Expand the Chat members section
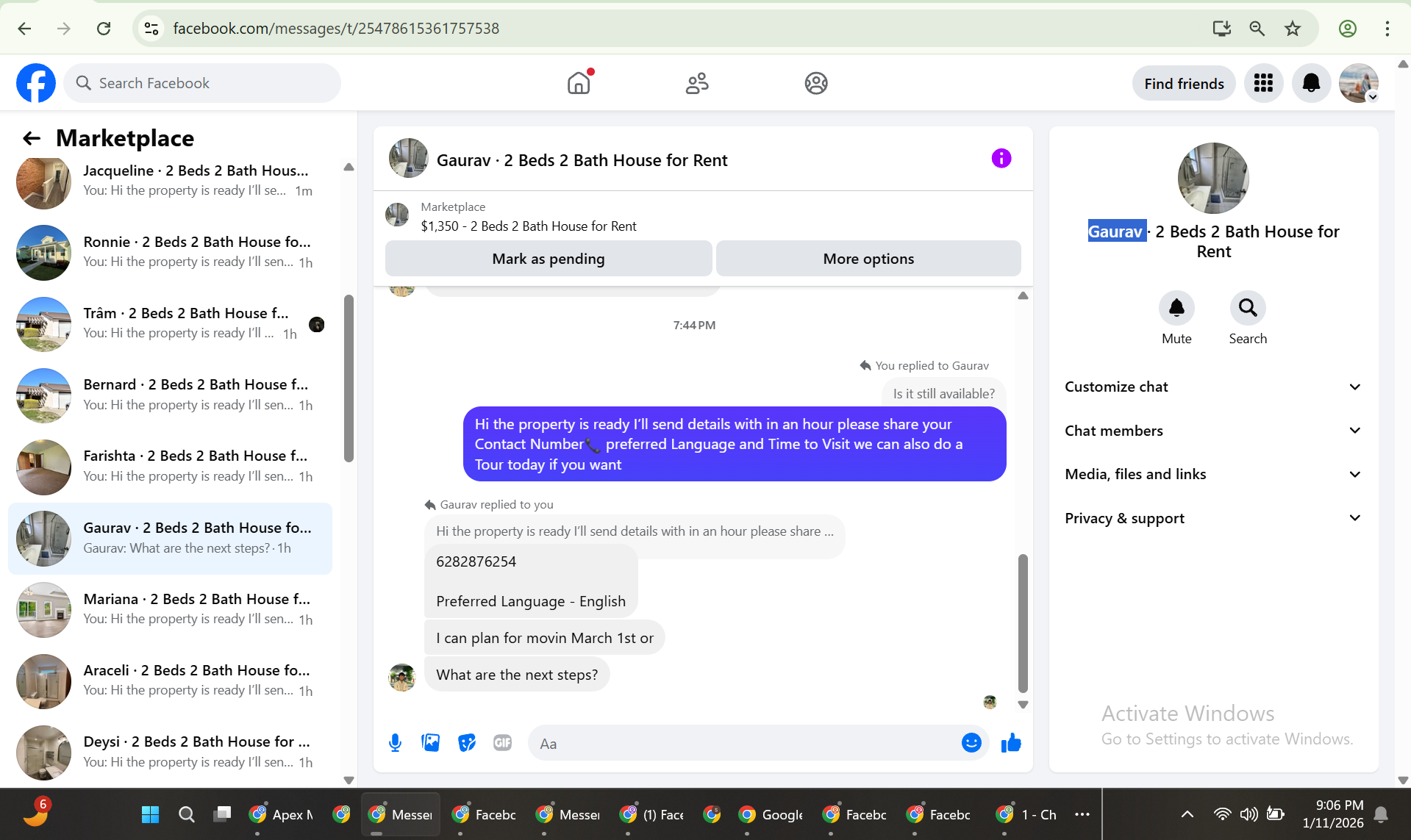 point(1213,431)
